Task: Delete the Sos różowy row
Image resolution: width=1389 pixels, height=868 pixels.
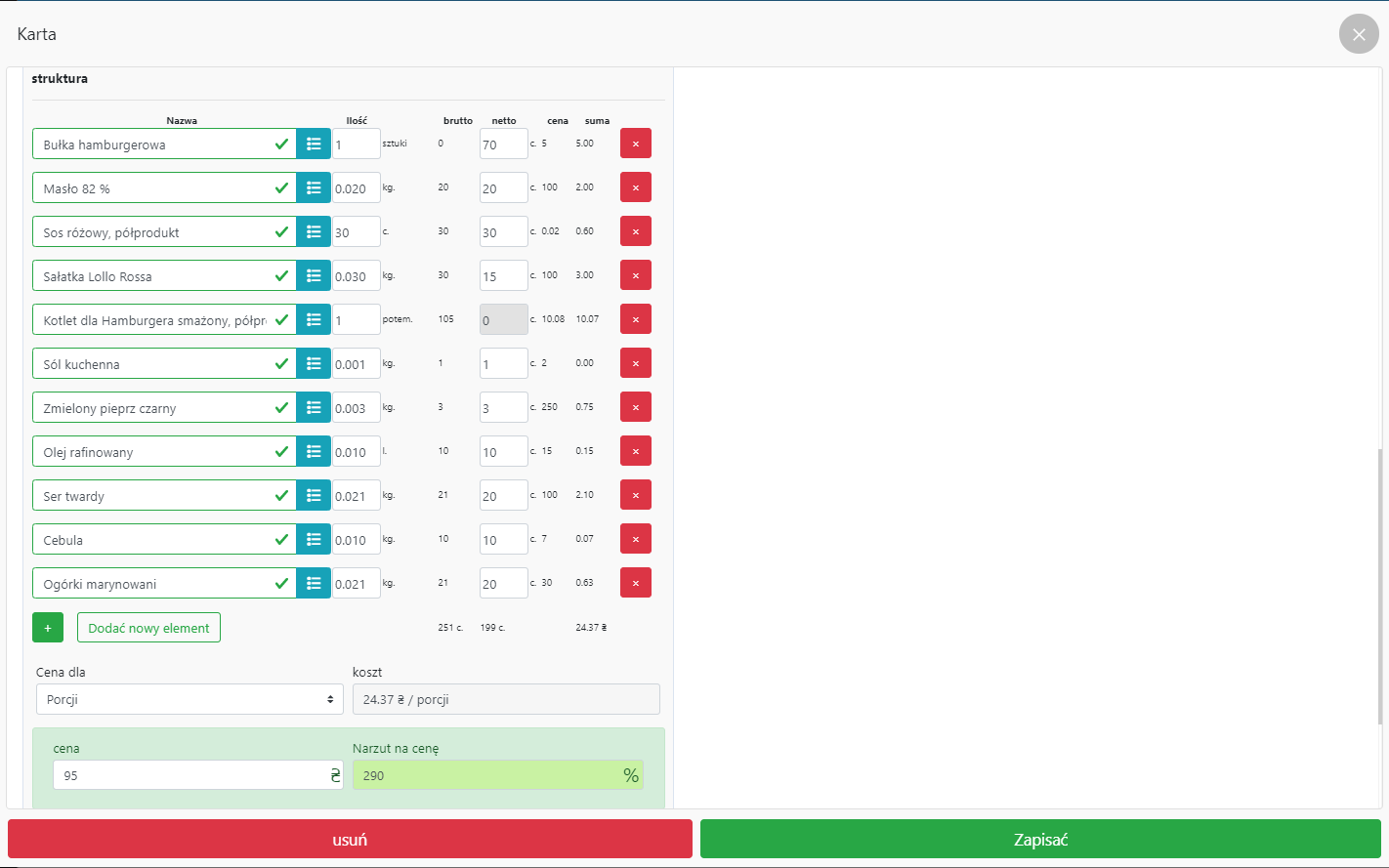Action: point(635,231)
